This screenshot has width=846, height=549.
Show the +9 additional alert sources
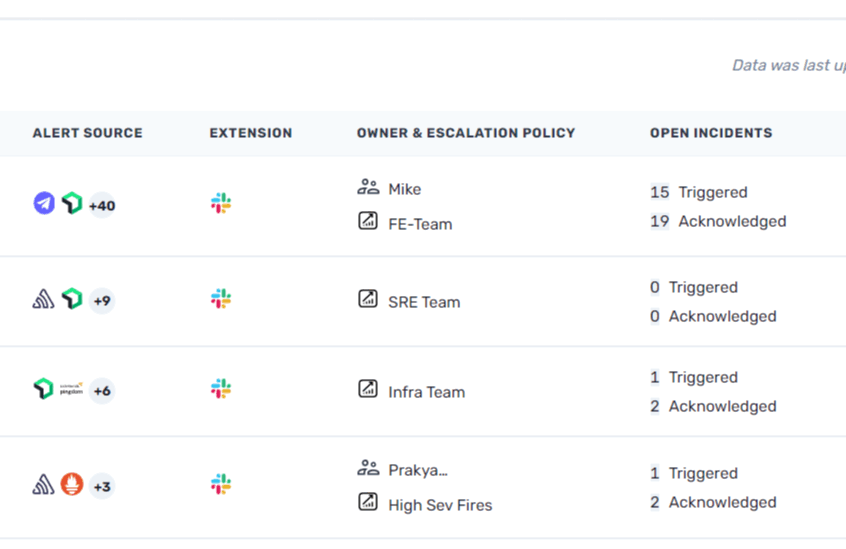[102, 301]
